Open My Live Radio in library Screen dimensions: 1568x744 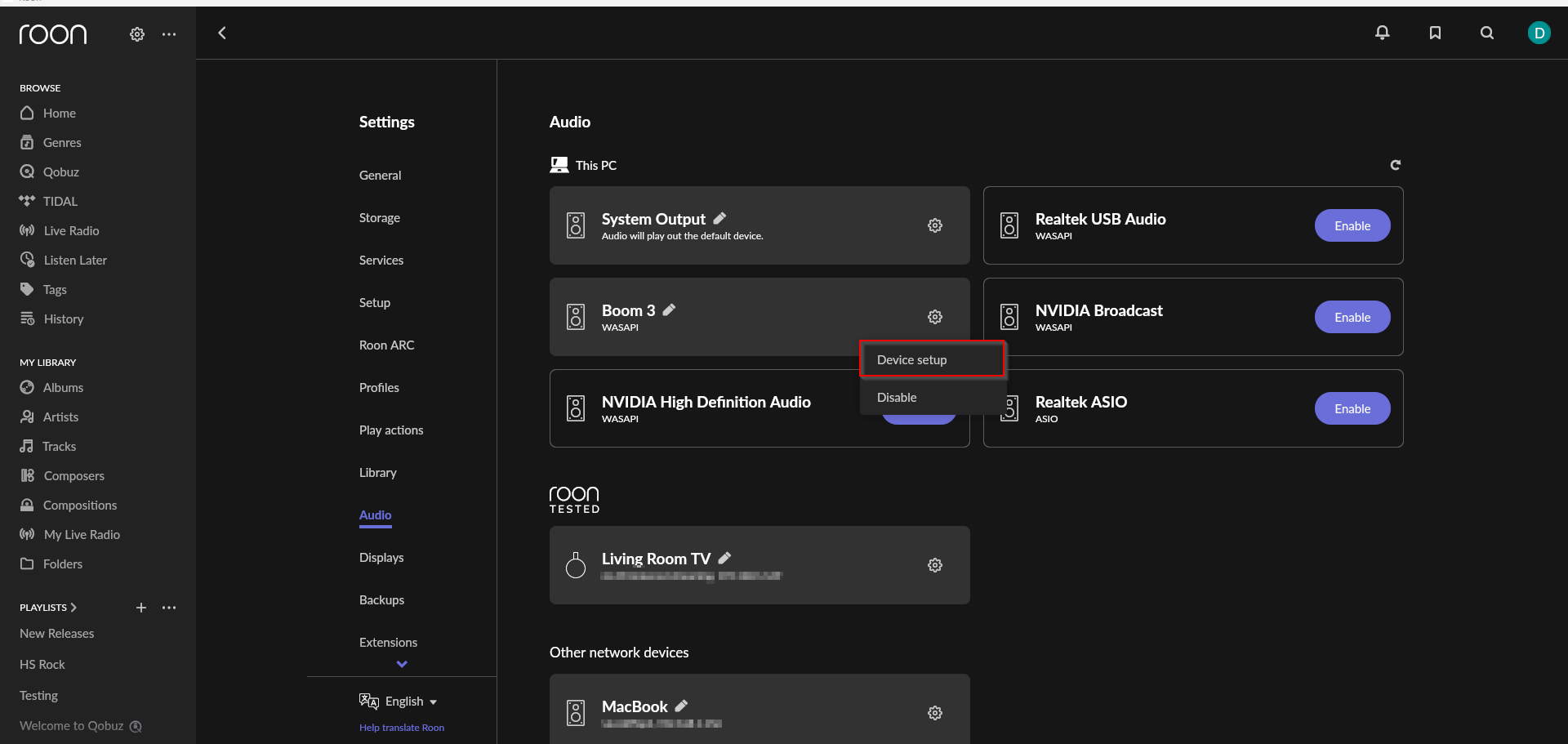(70, 534)
